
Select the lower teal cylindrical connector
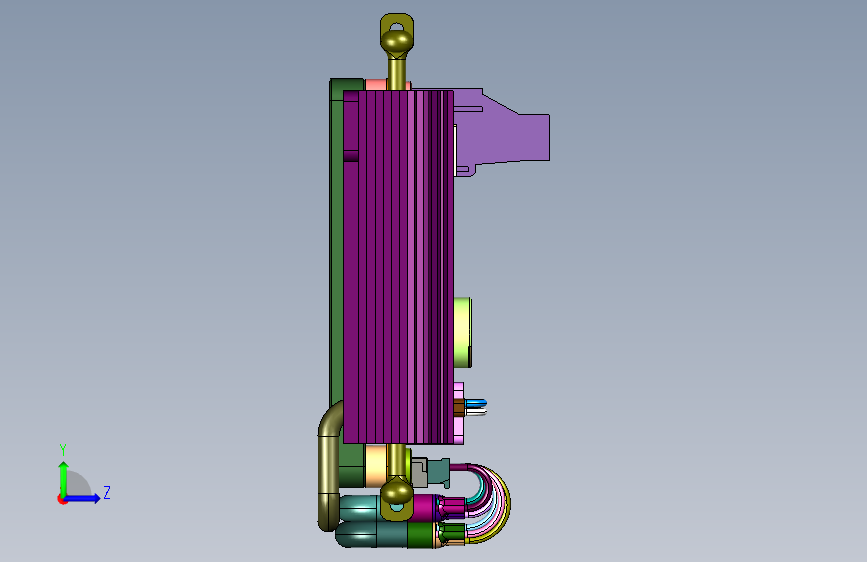point(370,535)
